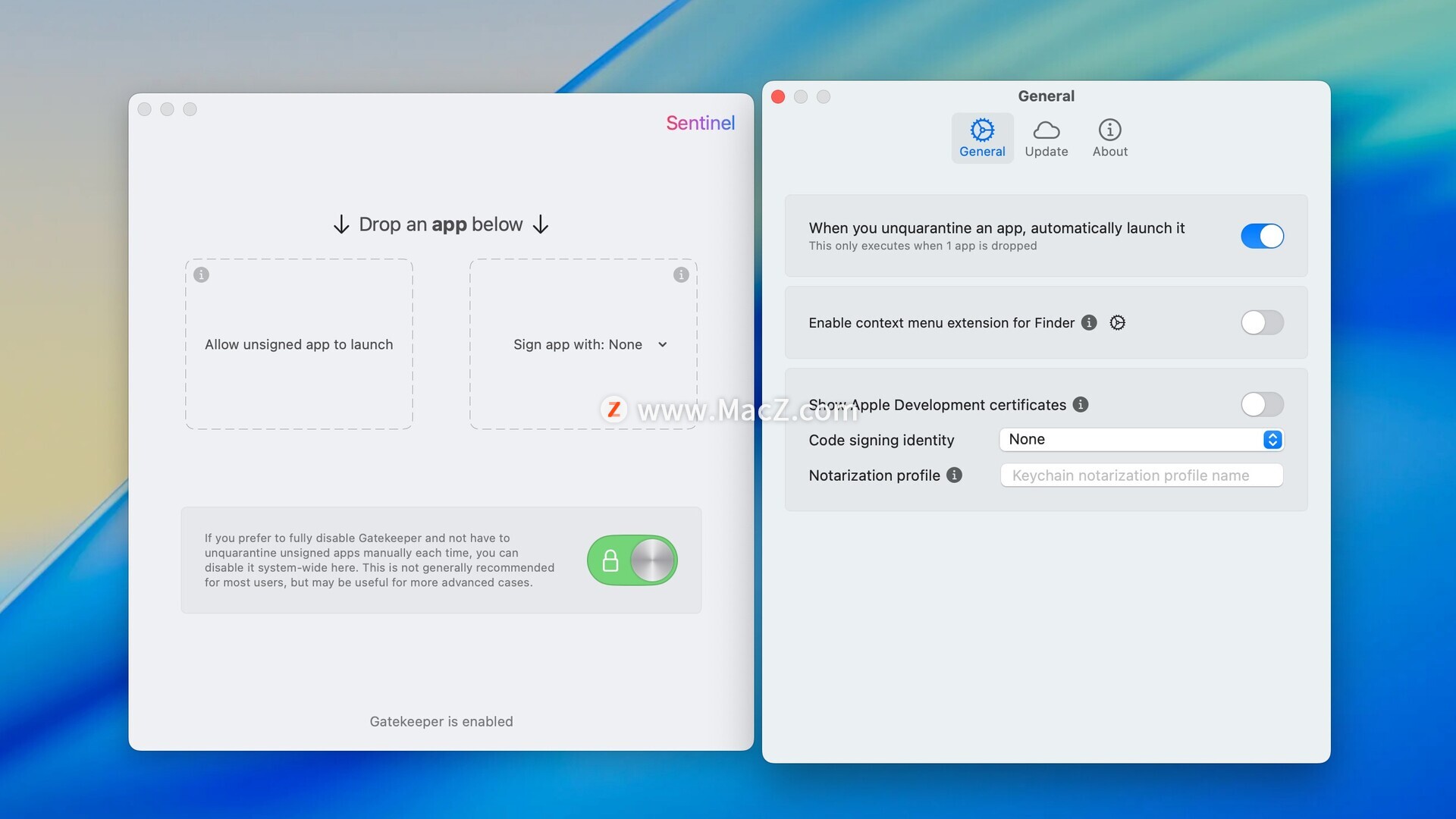Click info icon in Sign app box
The height and width of the screenshot is (819, 1456).
(x=681, y=275)
